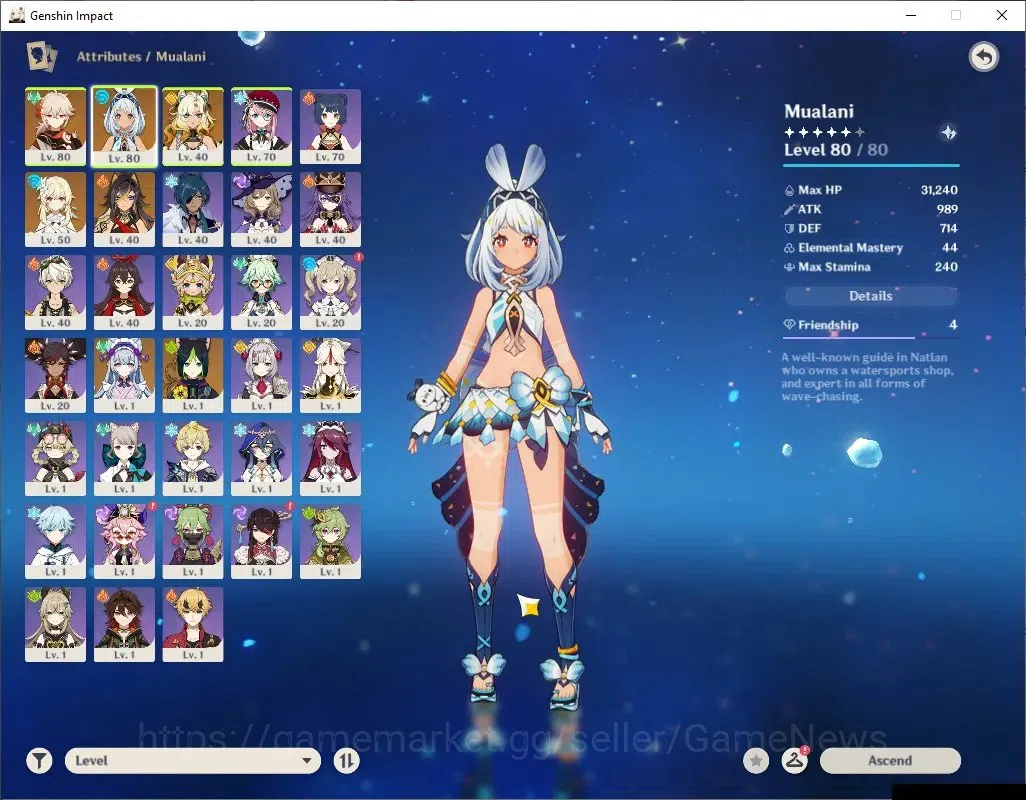Click the Mualani character model
The width and height of the screenshot is (1026, 800).
(510, 425)
